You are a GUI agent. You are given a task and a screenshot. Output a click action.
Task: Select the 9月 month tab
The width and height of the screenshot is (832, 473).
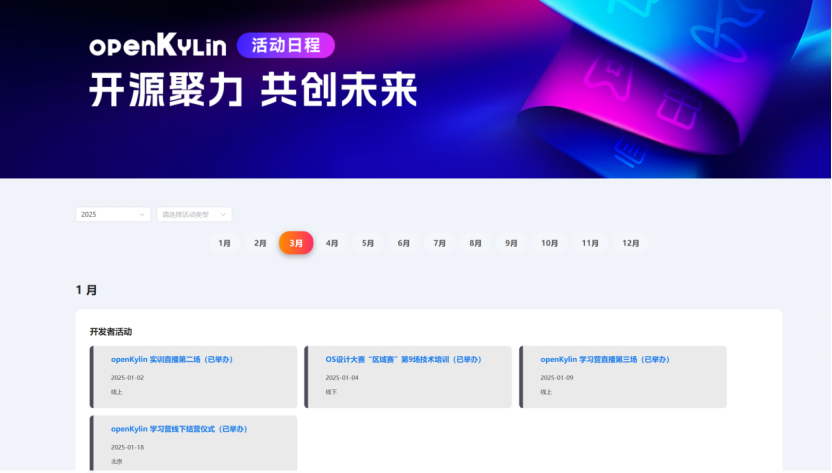(511, 243)
